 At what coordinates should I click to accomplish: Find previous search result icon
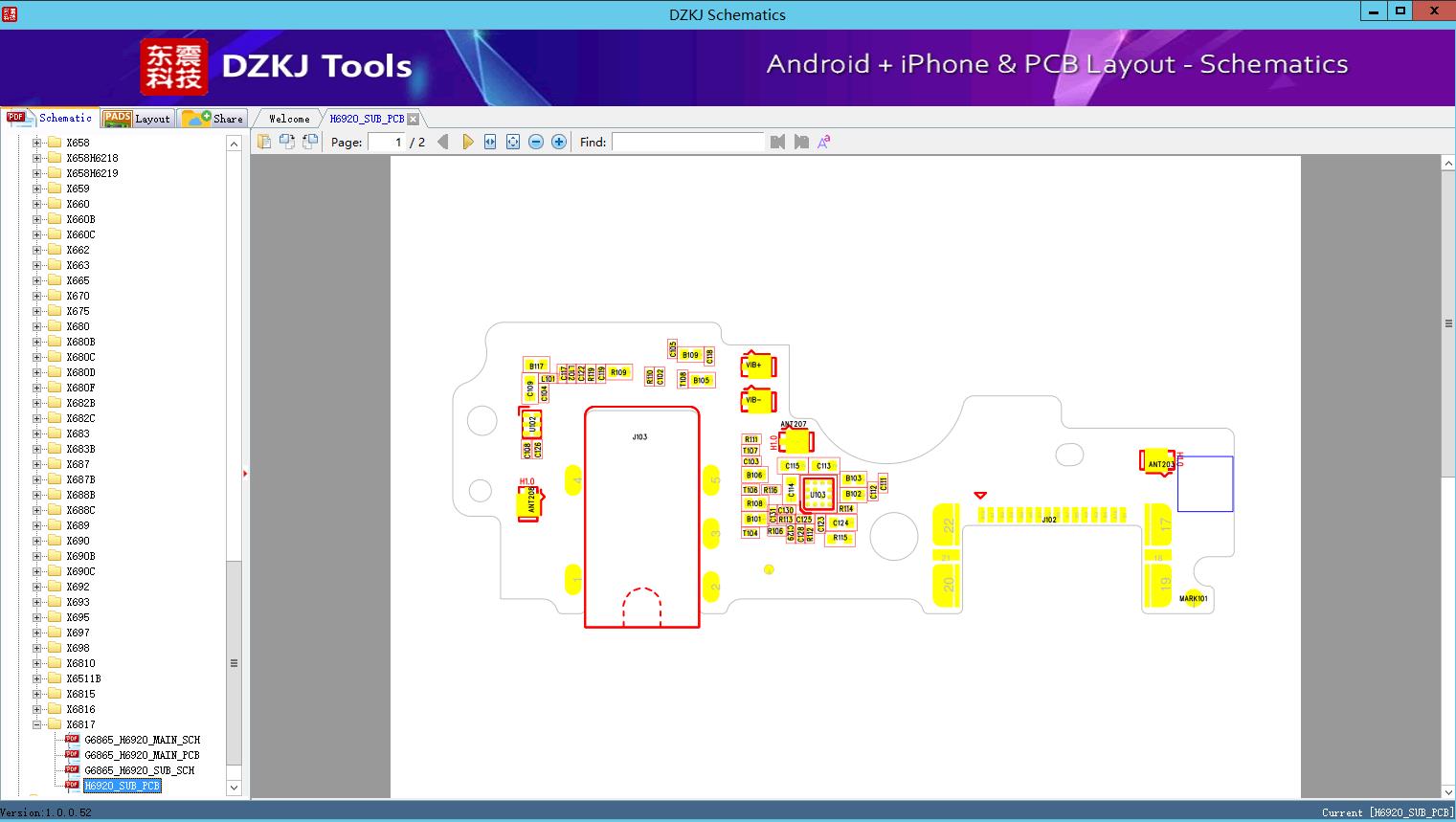[777, 142]
